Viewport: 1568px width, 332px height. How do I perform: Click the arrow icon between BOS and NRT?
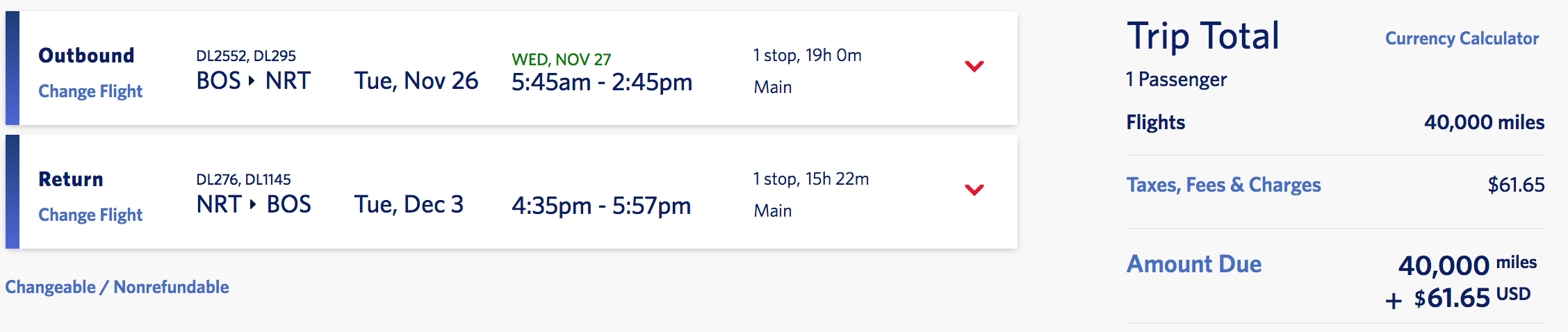pos(252,81)
